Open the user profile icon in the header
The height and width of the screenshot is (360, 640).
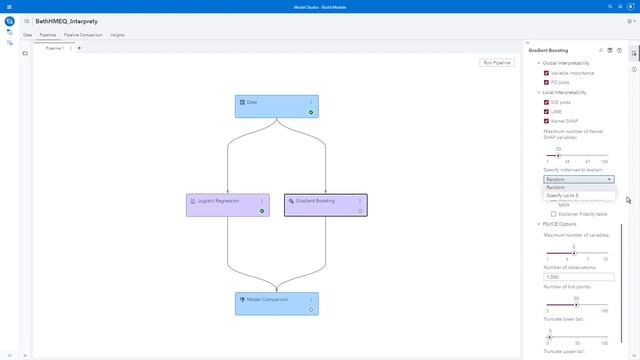coord(631,7)
